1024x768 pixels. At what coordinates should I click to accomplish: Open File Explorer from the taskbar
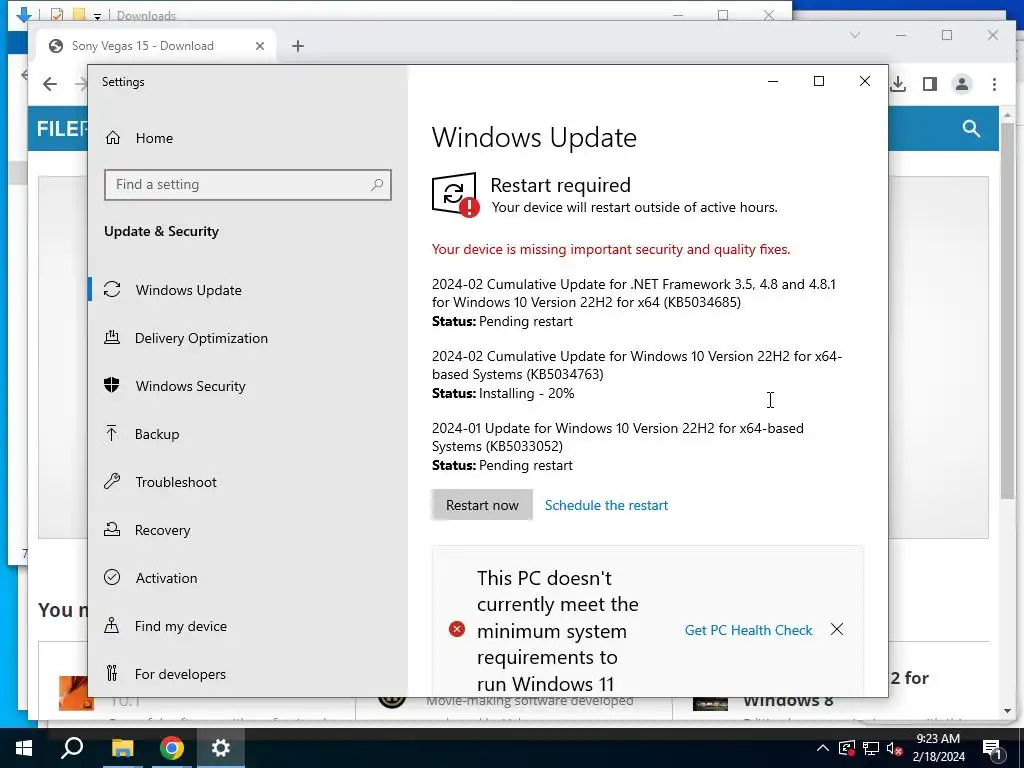pyautogui.click(x=121, y=748)
